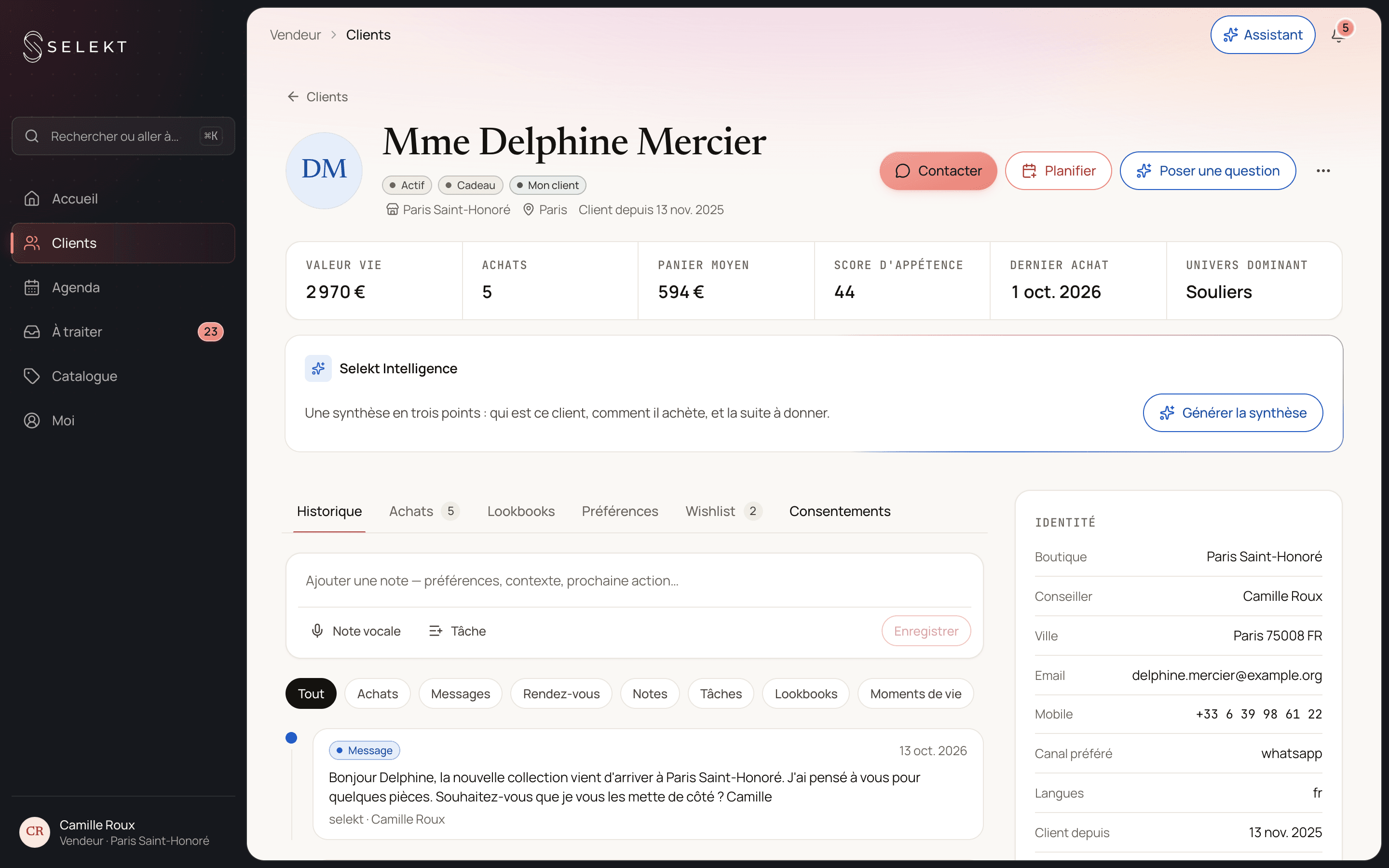The height and width of the screenshot is (868, 1389).
Task: Filter history by Achats chip
Action: coord(378,693)
